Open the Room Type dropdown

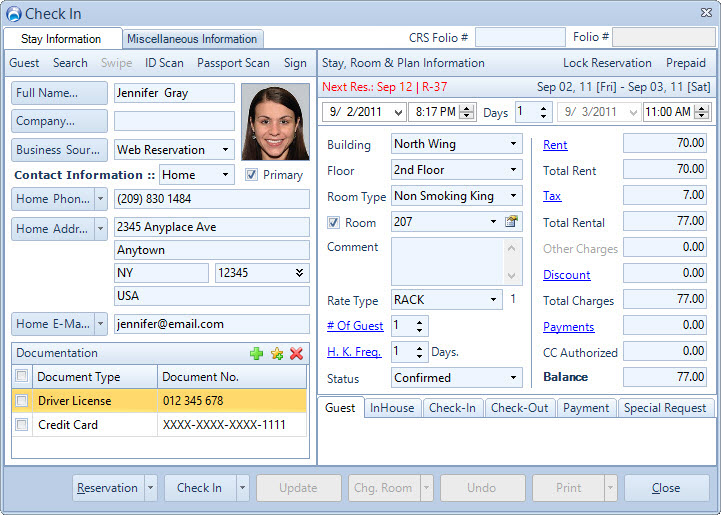513,196
